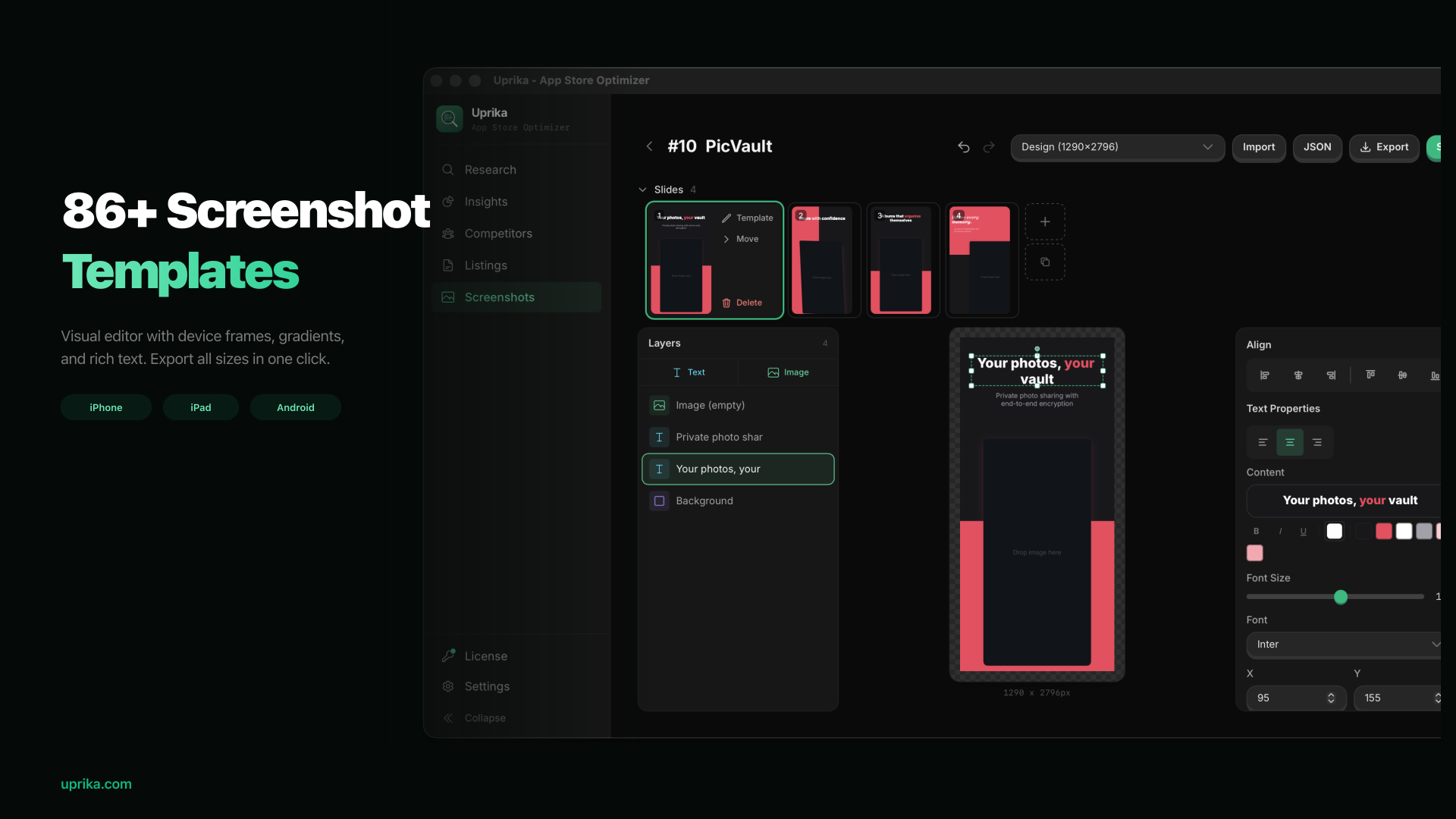Align object to left edge
The width and height of the screenshot is (1456, 819).
click(x=1264, y=375)
